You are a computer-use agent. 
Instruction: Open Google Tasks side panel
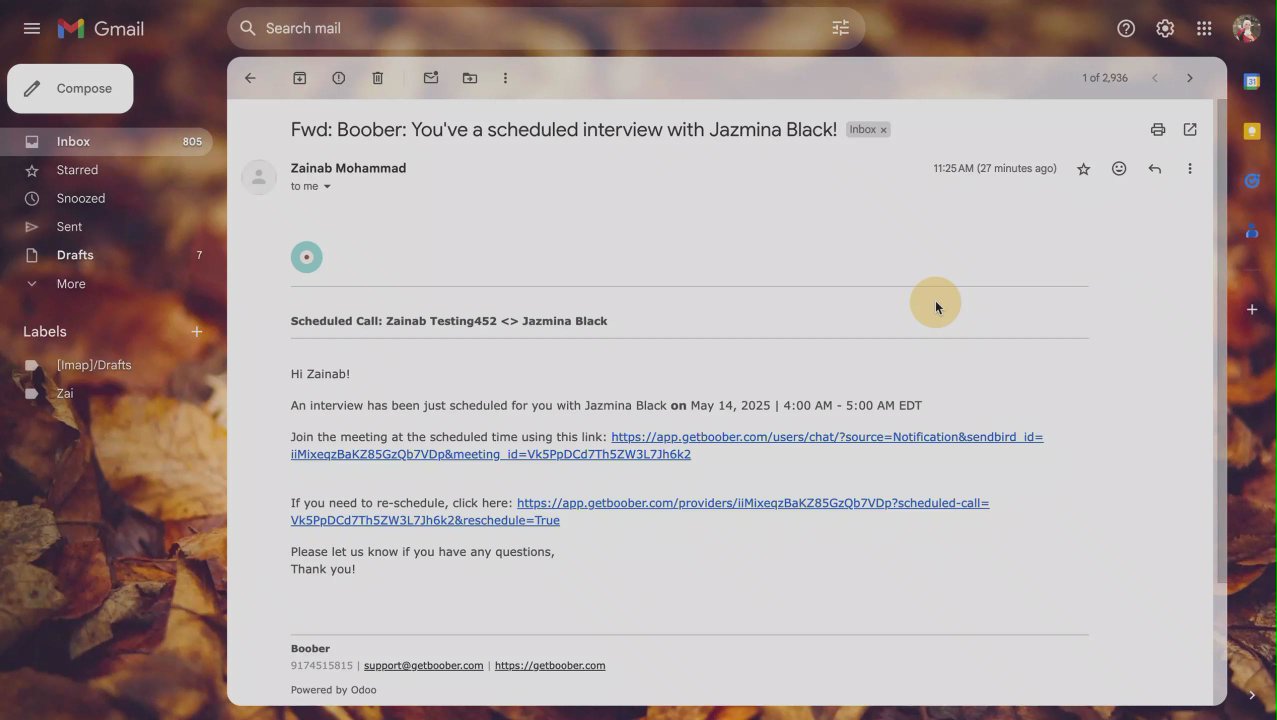point(1252,181)
